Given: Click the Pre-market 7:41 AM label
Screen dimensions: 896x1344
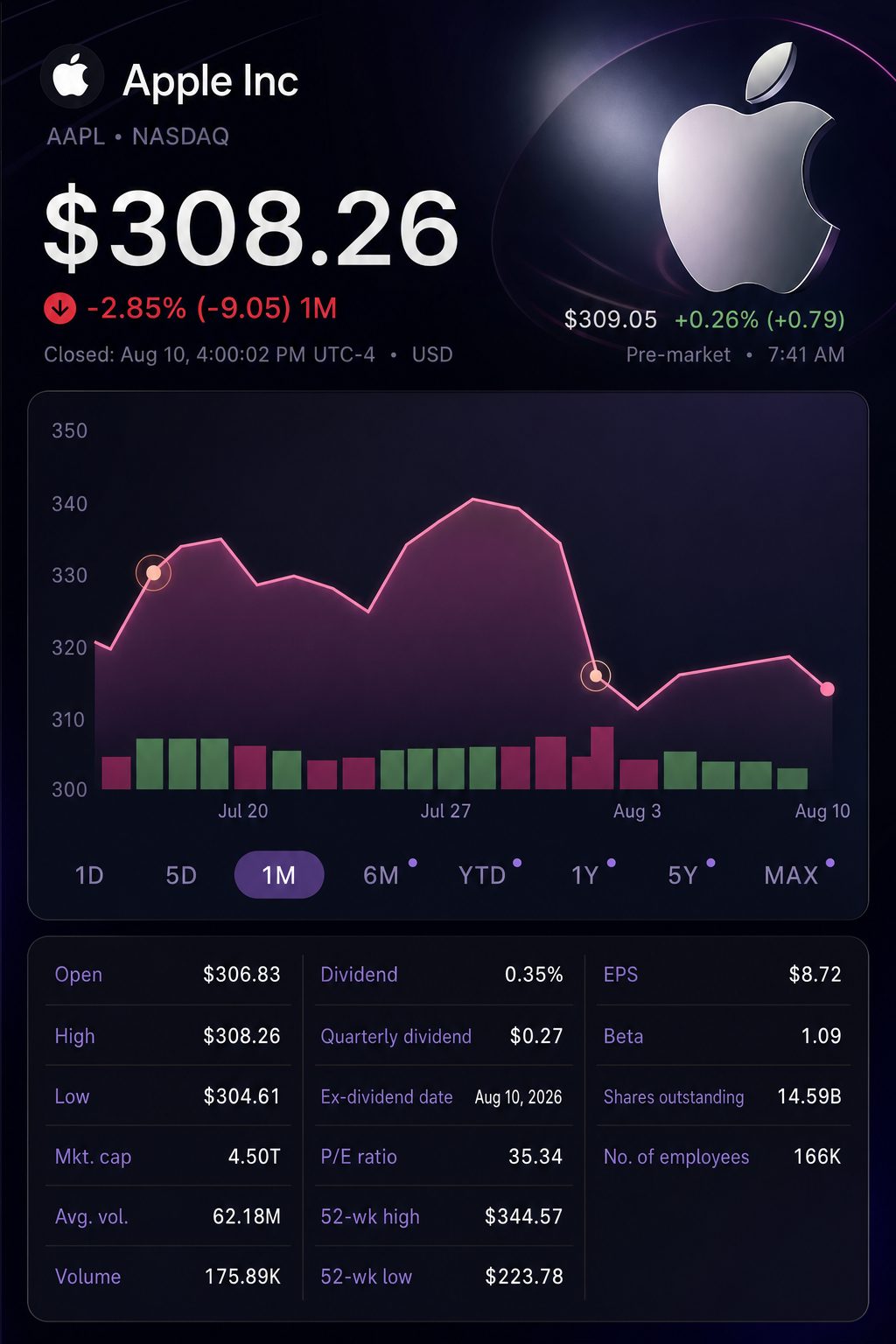Looking at the screenshot, I should click(x=735, y=354).
